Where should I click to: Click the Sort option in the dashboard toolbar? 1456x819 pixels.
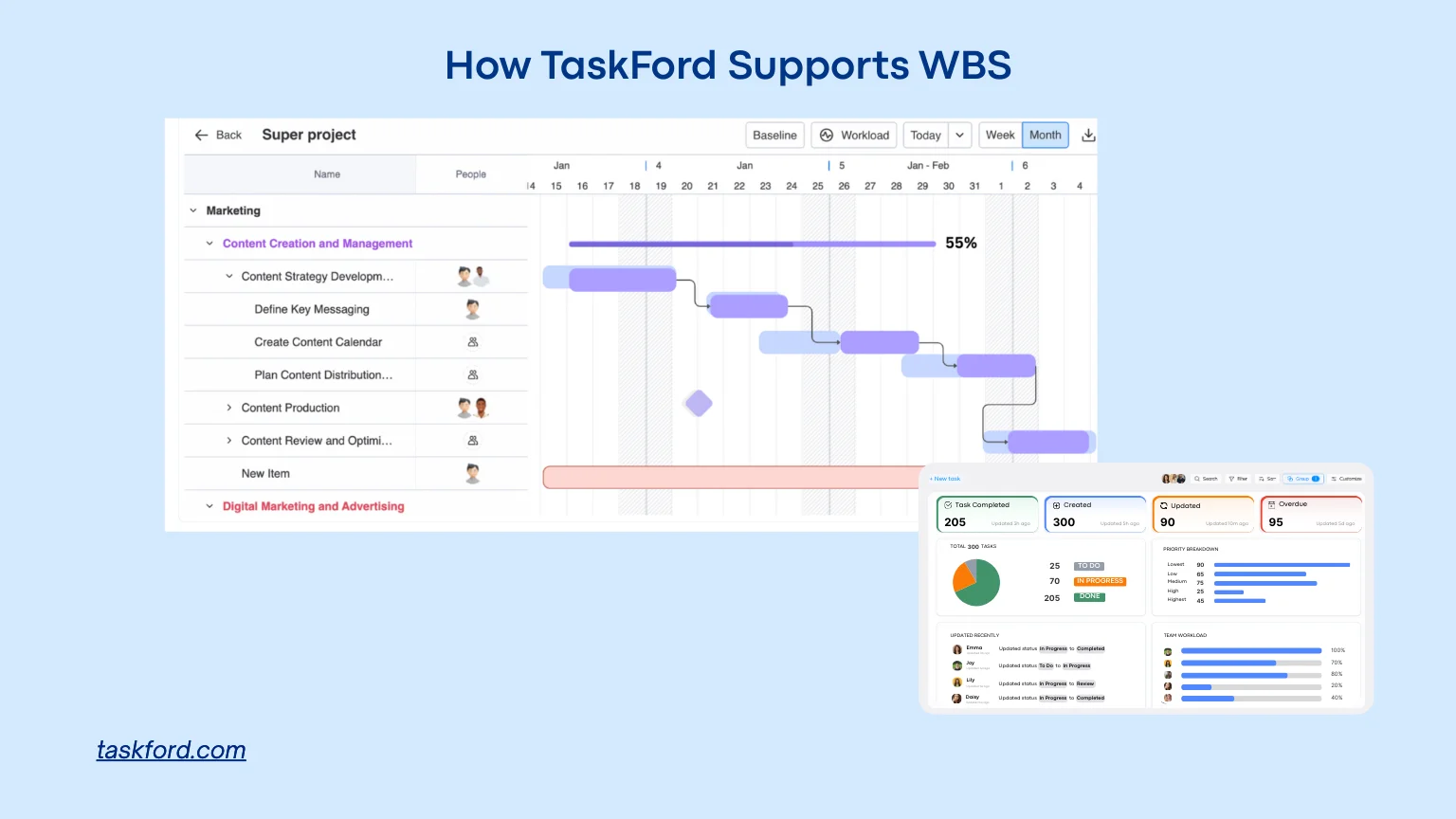[1267, 479]
